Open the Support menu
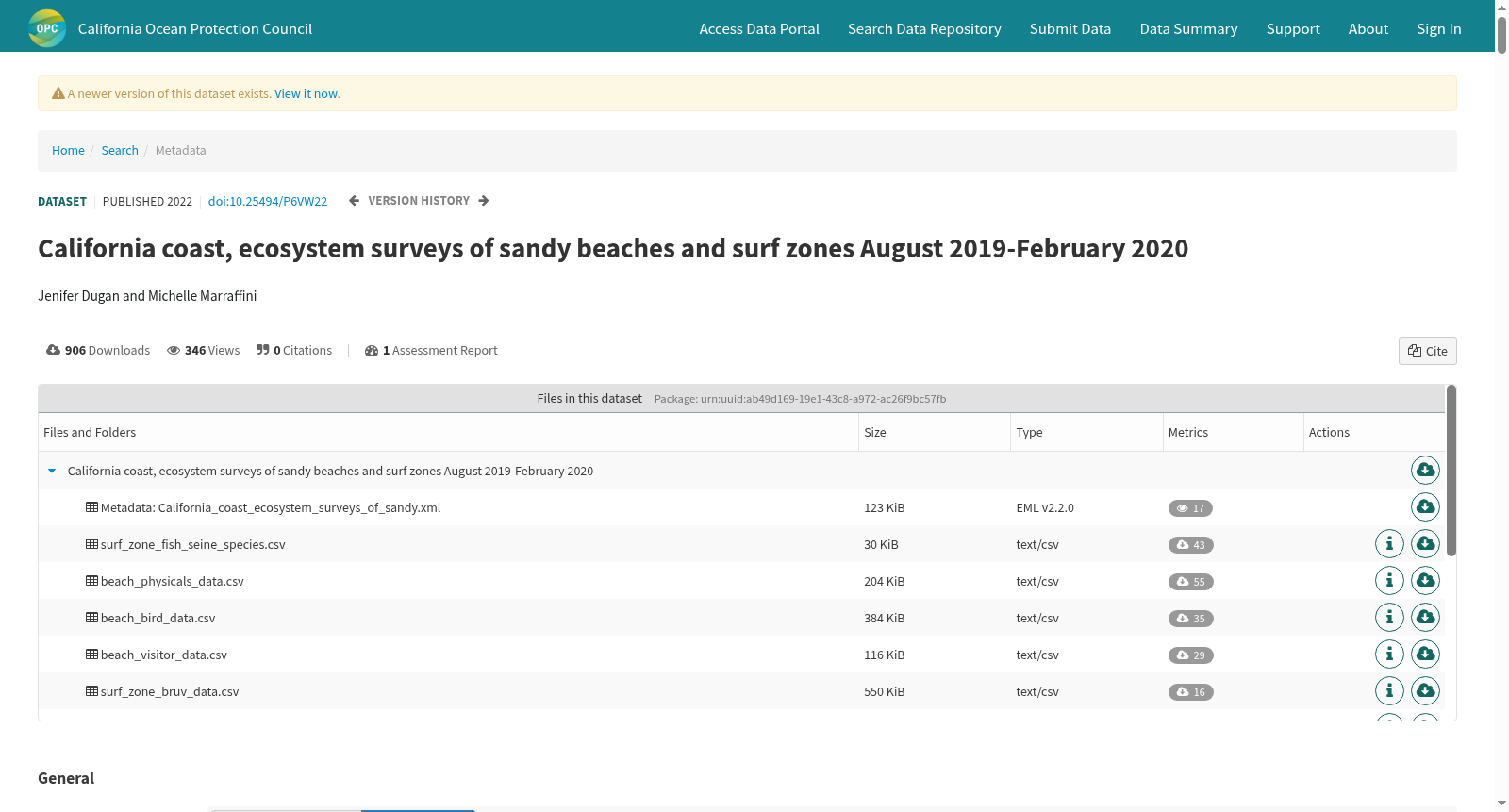This screenshot has height=812, width=1509. [x=1293, y=29]
